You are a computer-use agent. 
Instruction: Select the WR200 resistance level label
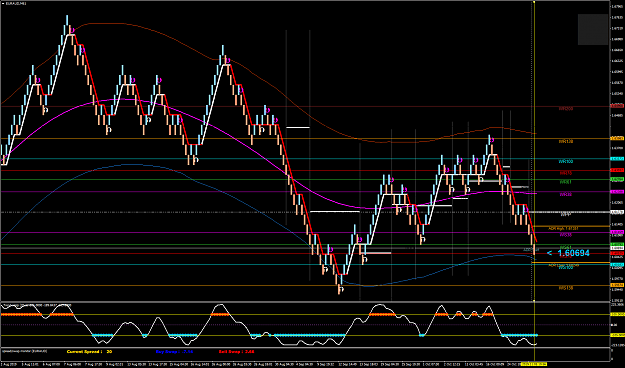coord(566,108)
